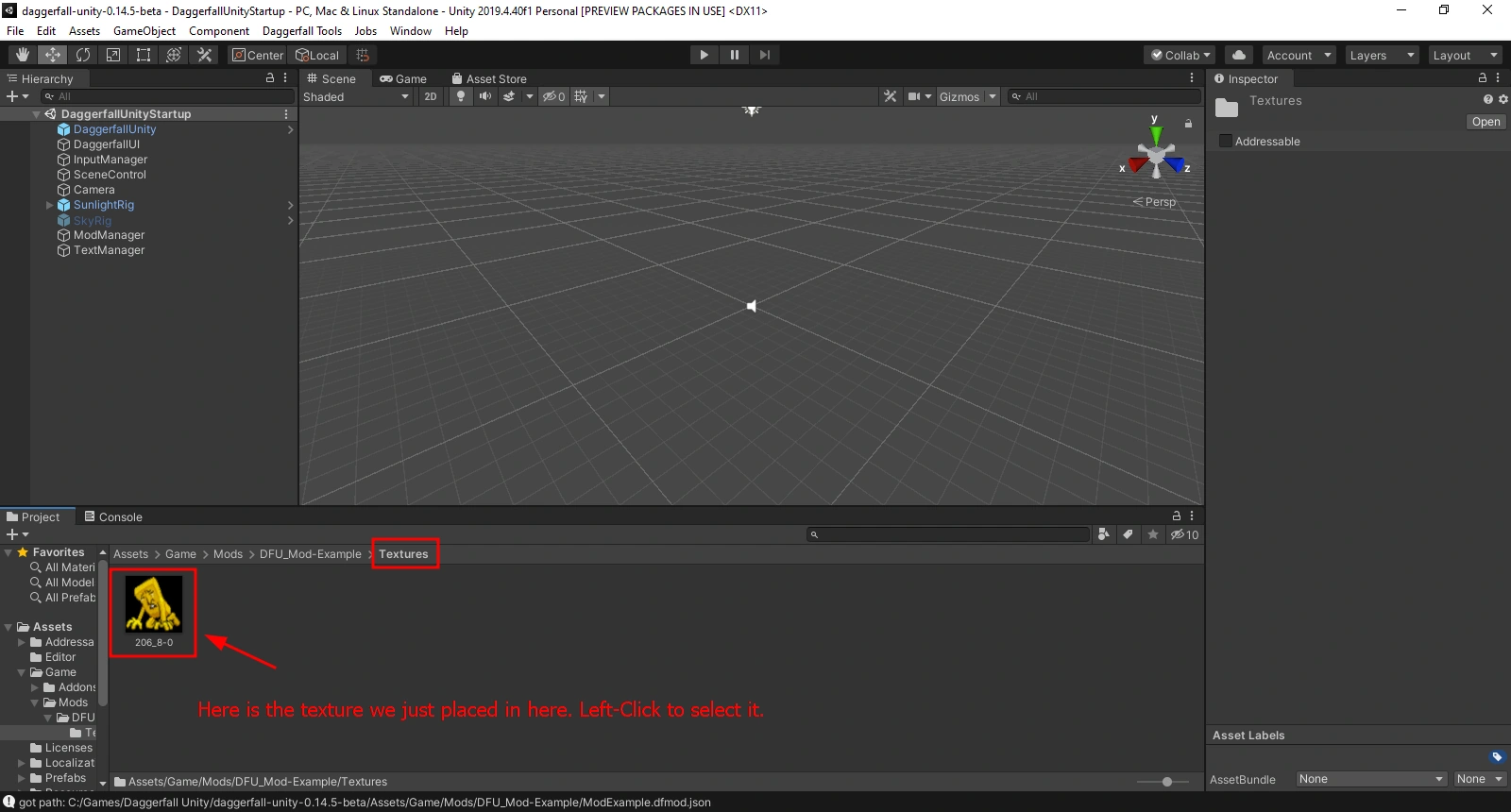Open the AssetBundle name dropdown
Viewport: 1511px width, 812px height.
pyautogui.click(x=1371, y=779)
